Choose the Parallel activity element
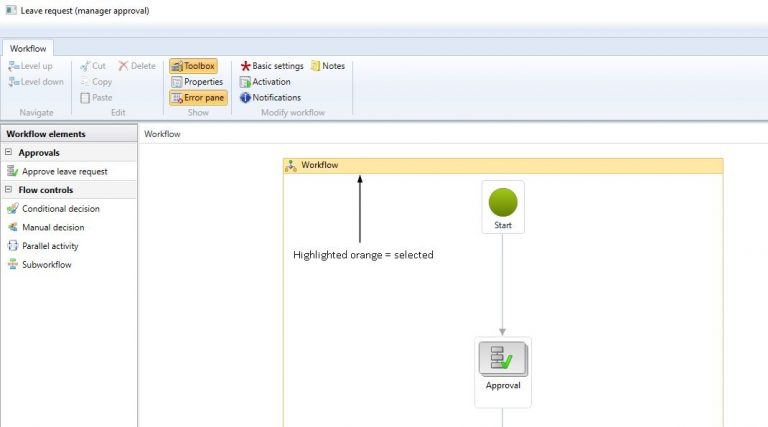Viewport: 768px width, 427px height. [x=43, y=246]
